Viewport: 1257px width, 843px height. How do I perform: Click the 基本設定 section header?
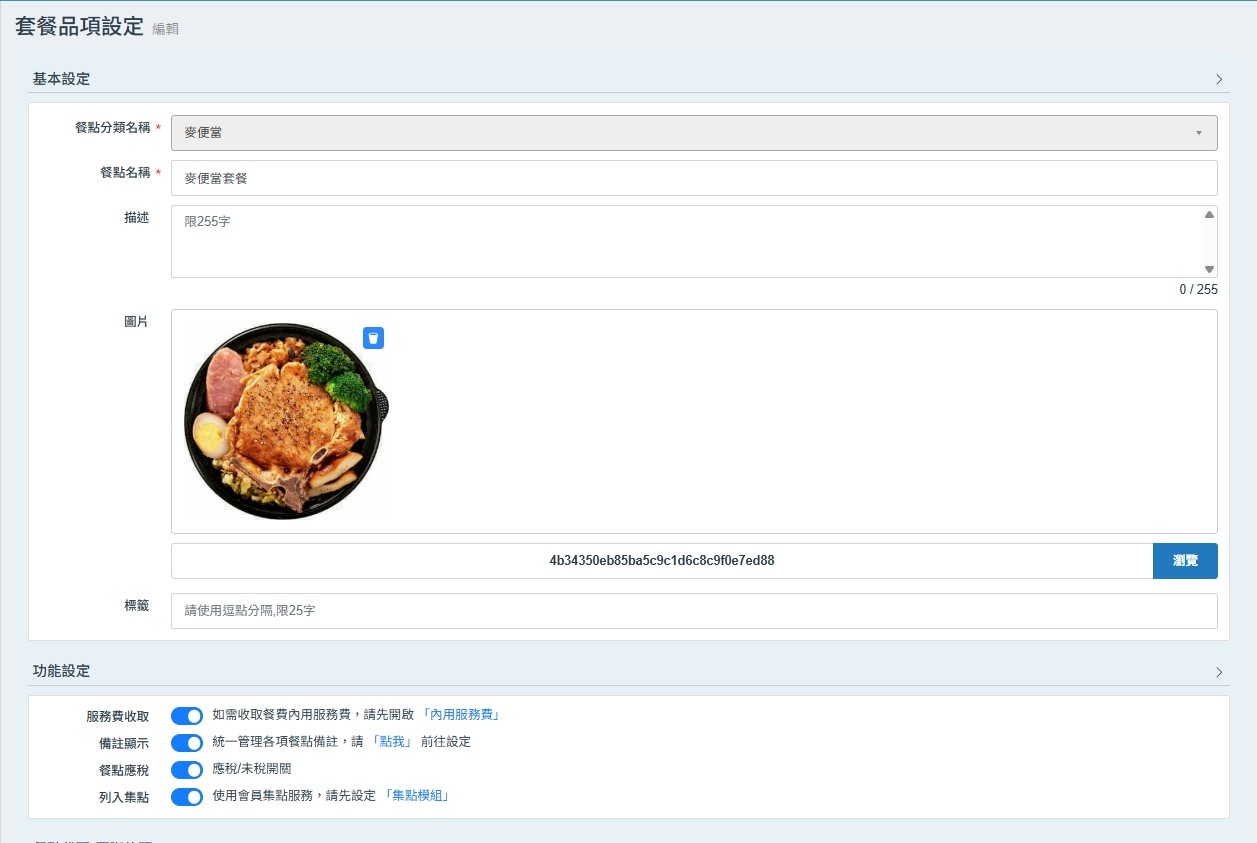point(62,79)
